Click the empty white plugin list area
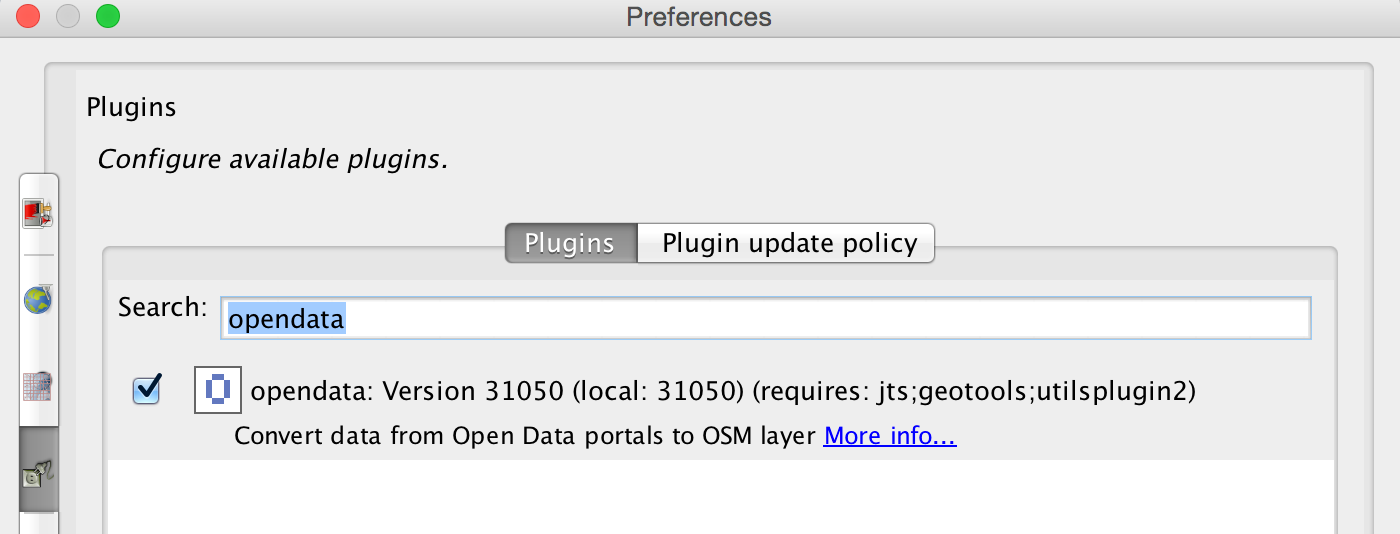 coord(720,496)
